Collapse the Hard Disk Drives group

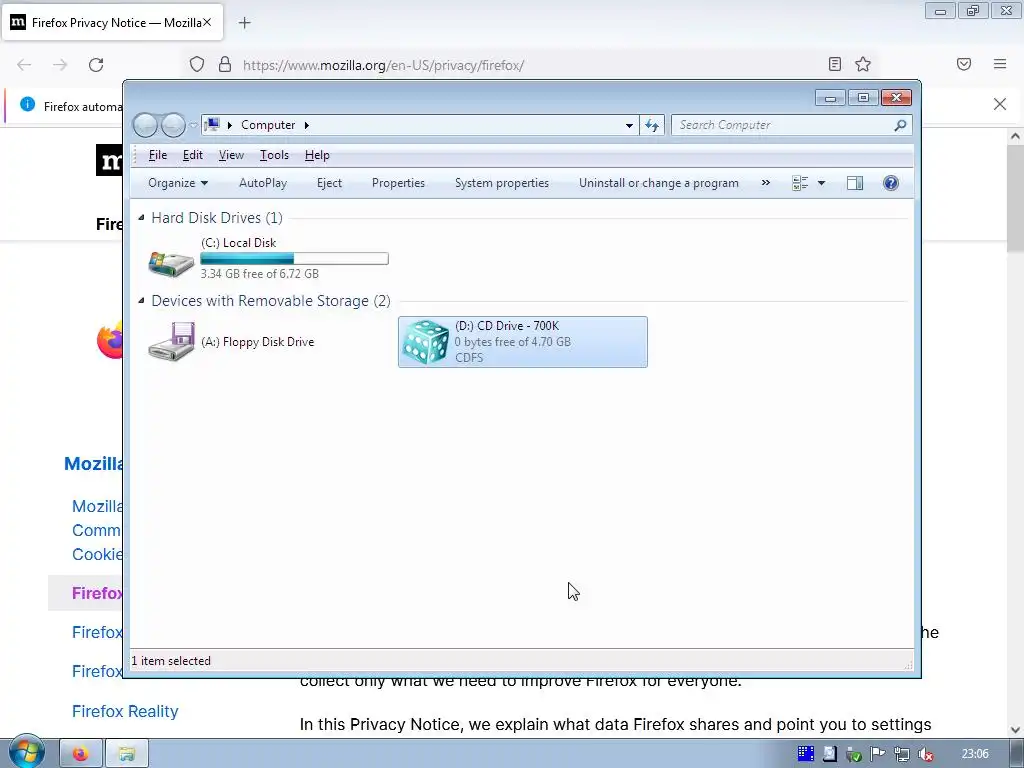tap(141, 217)
